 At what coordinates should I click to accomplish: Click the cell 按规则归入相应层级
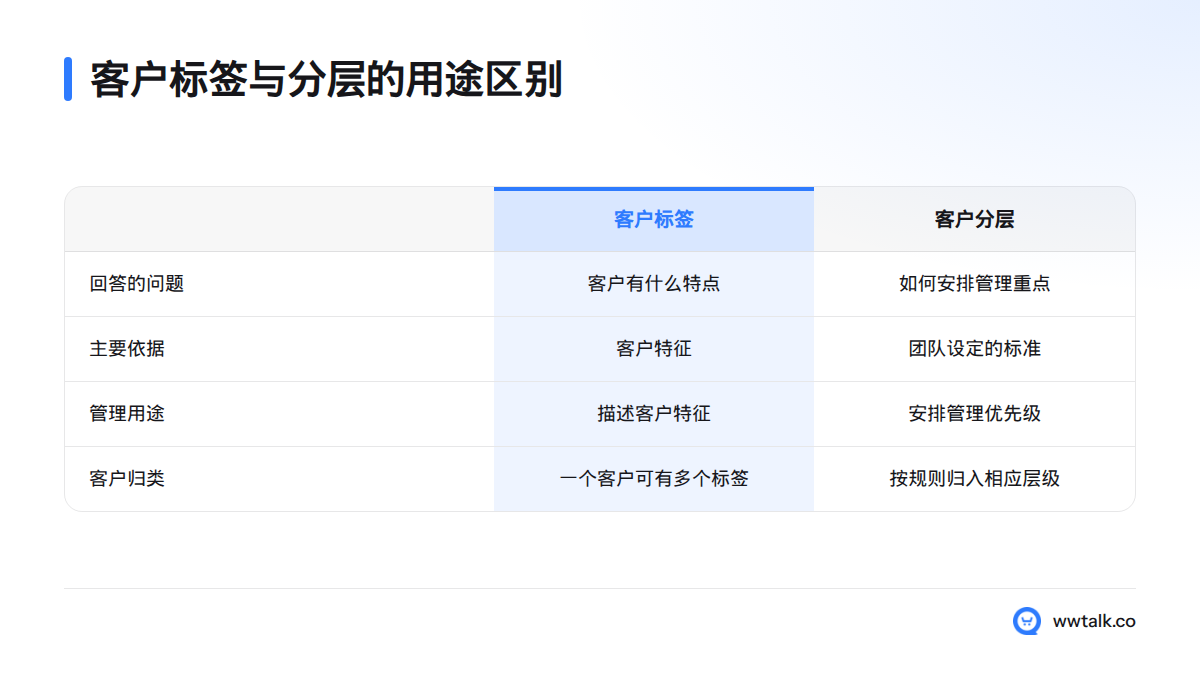point(975,479)
